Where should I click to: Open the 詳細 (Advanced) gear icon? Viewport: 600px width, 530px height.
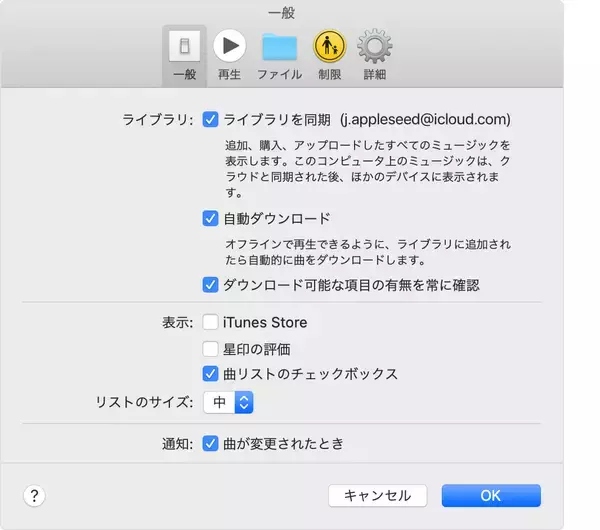tap(375, 56)
